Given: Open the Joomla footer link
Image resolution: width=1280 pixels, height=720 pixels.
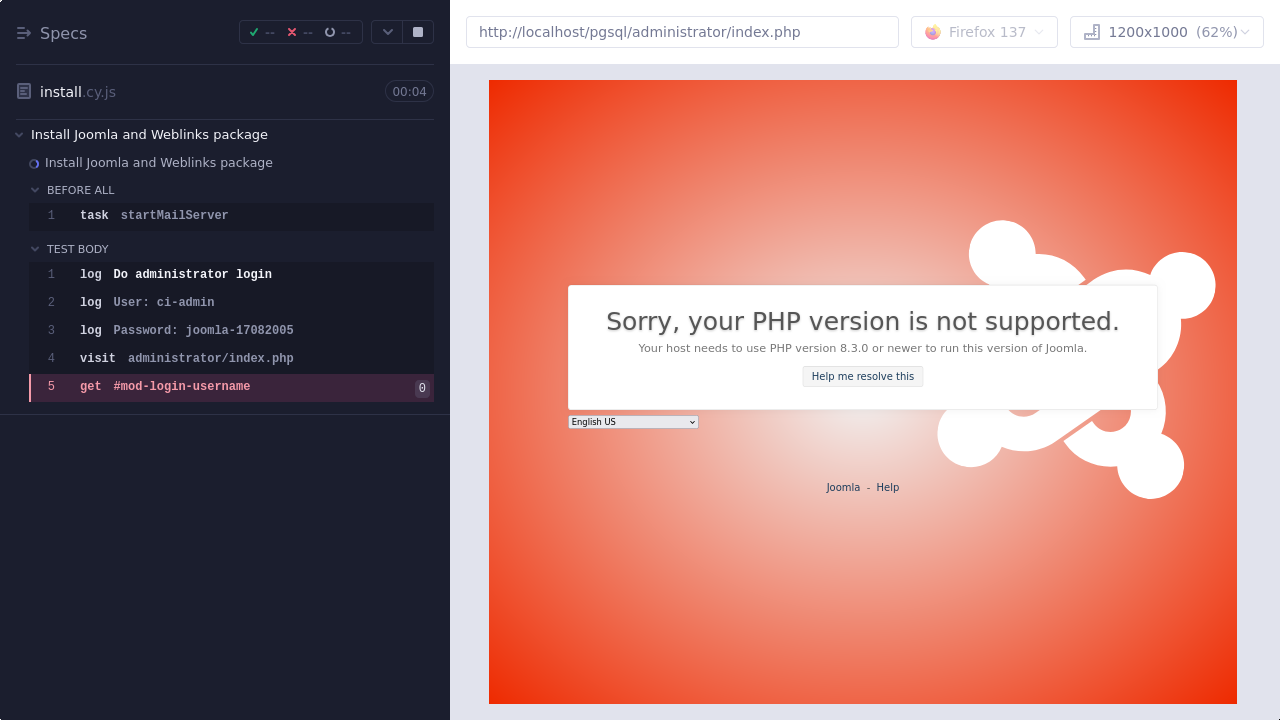Looking at the screenshot, I should click(843, 488).
